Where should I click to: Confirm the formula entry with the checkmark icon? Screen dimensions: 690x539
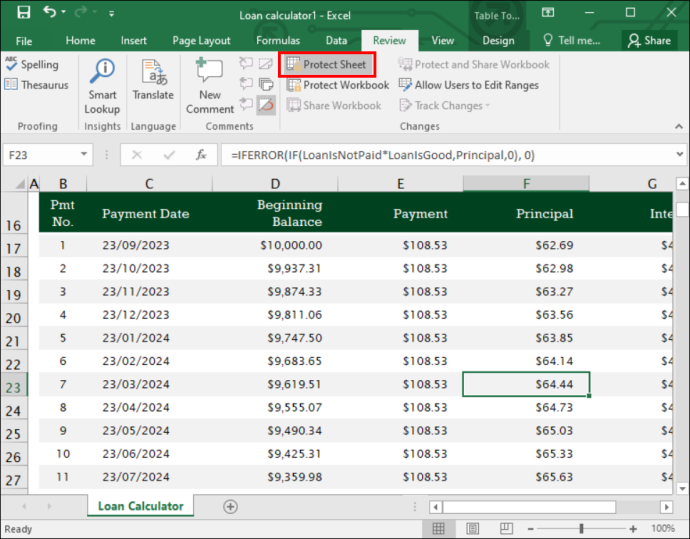169,154
